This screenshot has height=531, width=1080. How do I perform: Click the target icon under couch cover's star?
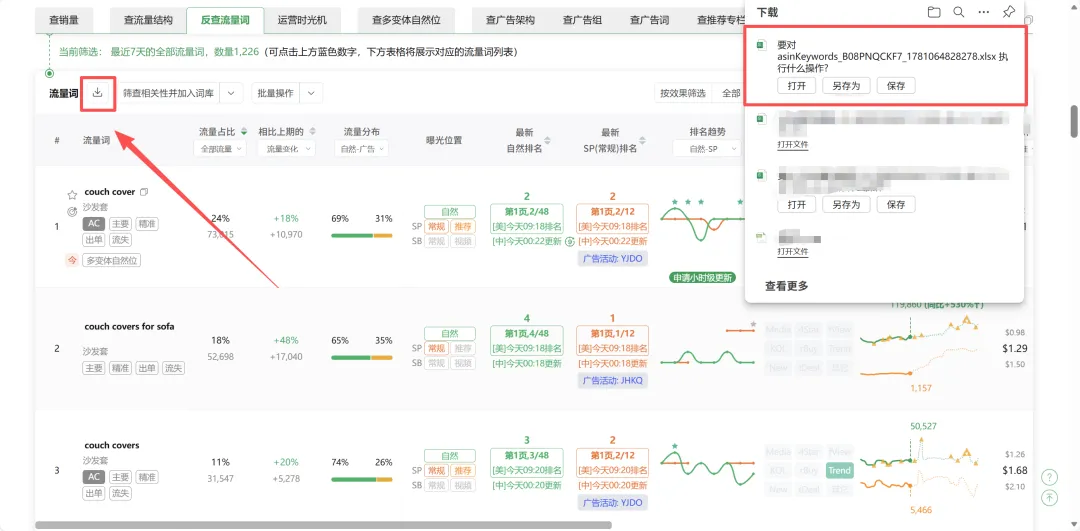(x=72, y=211)
